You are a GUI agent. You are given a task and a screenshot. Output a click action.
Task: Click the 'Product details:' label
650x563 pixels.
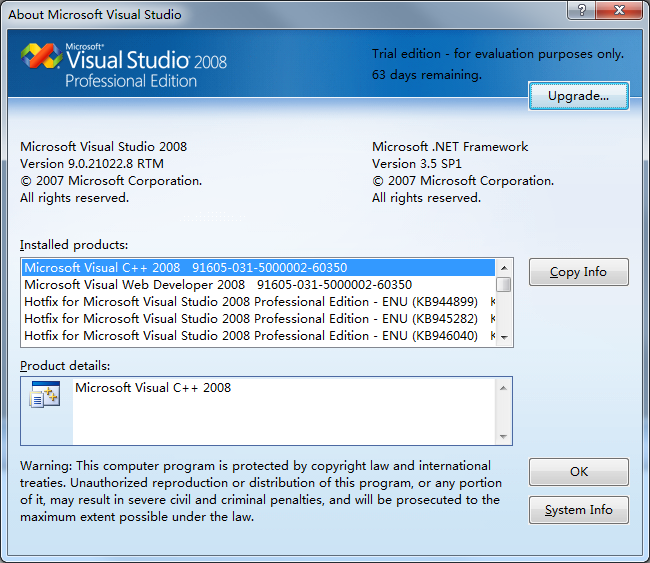point(65,366)
